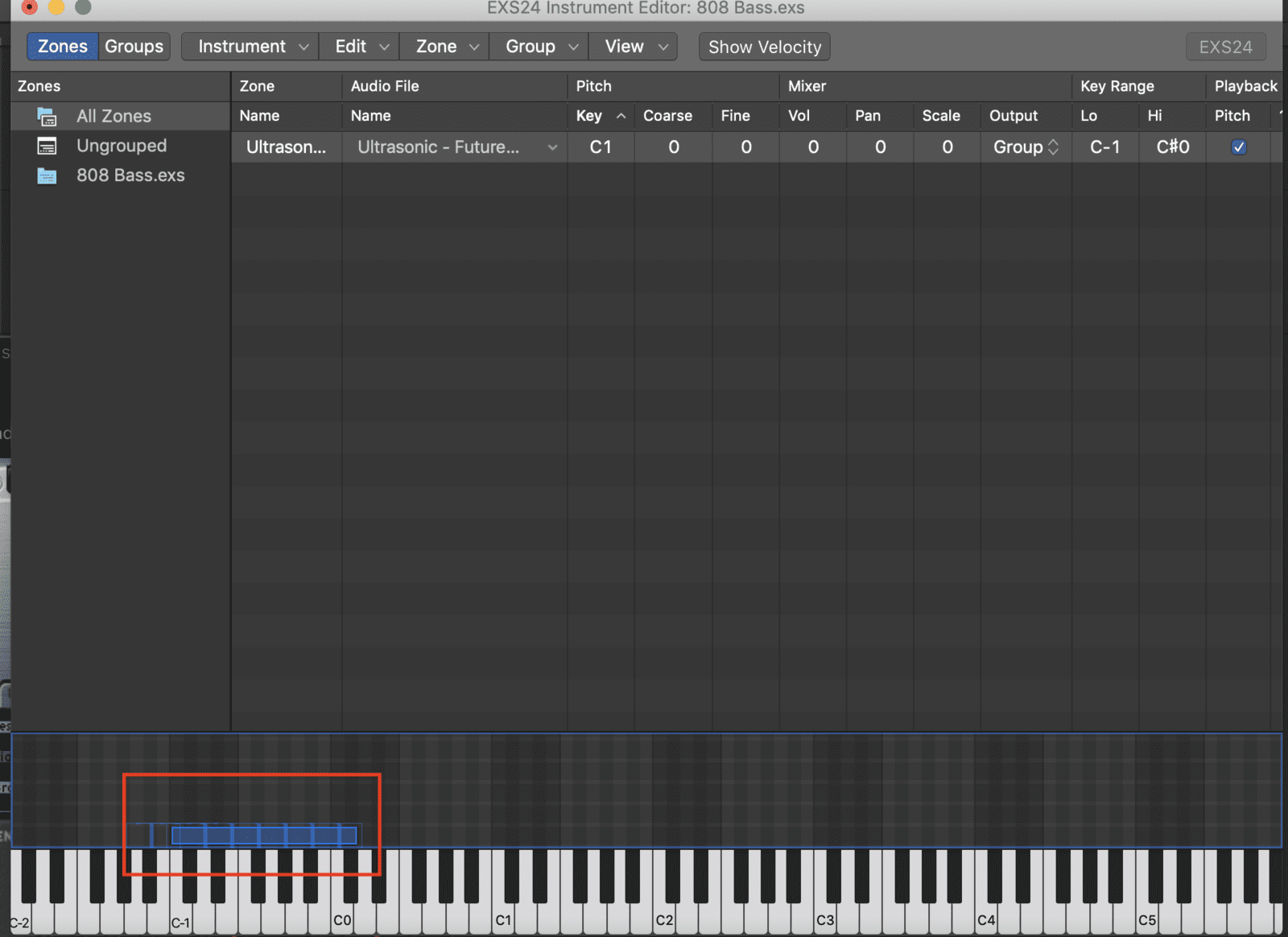Switch to the Groups view
The image size is (1288, 937).
click(x=134, y=47)
